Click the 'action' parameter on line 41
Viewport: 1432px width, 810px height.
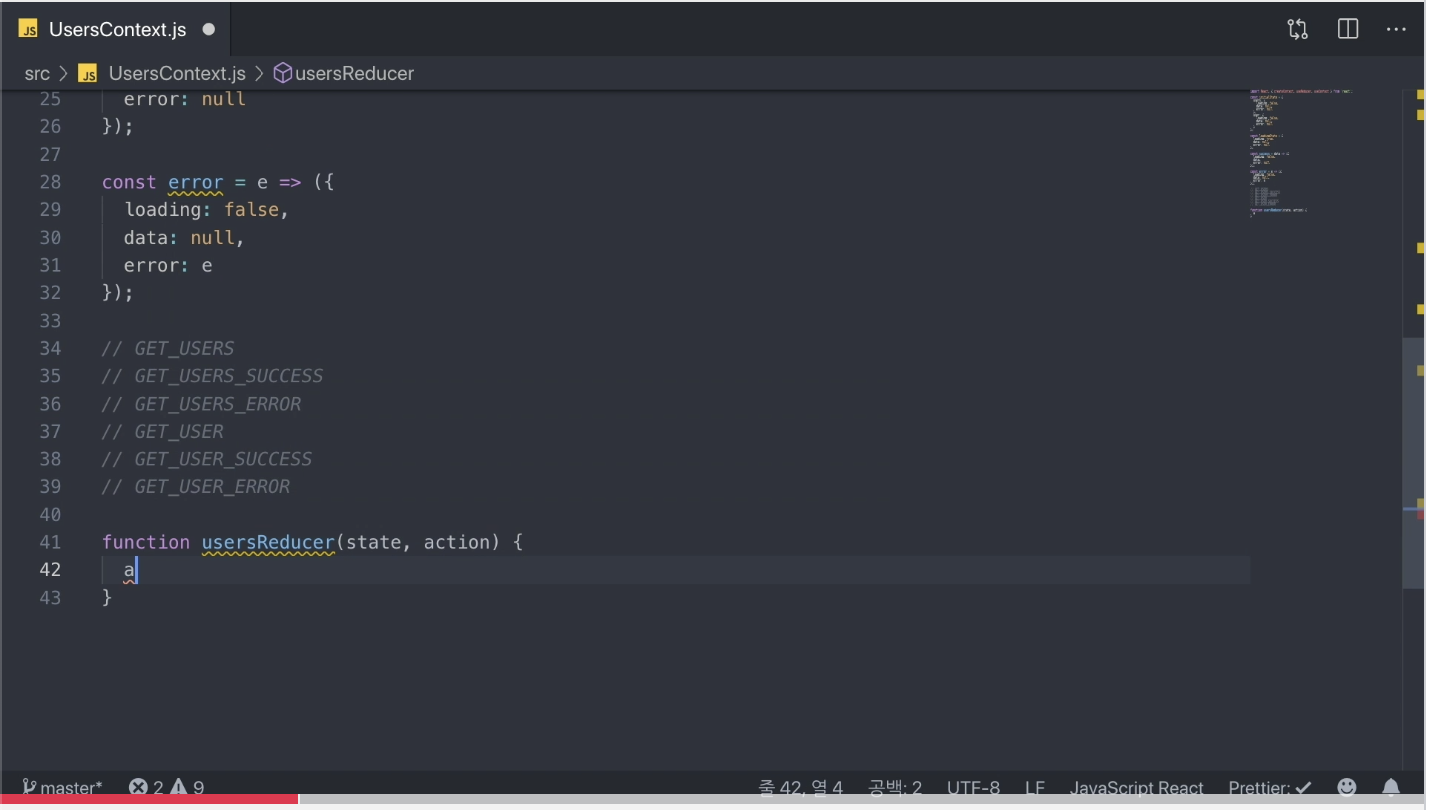coord(457,542)
